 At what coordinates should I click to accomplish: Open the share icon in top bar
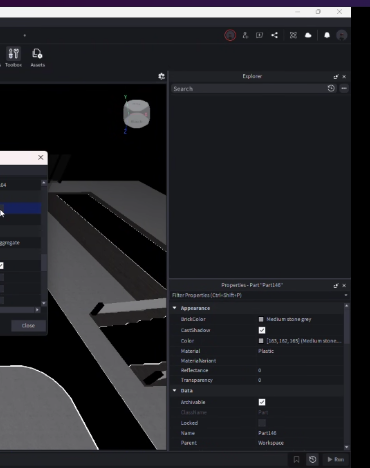click(274, 35)
